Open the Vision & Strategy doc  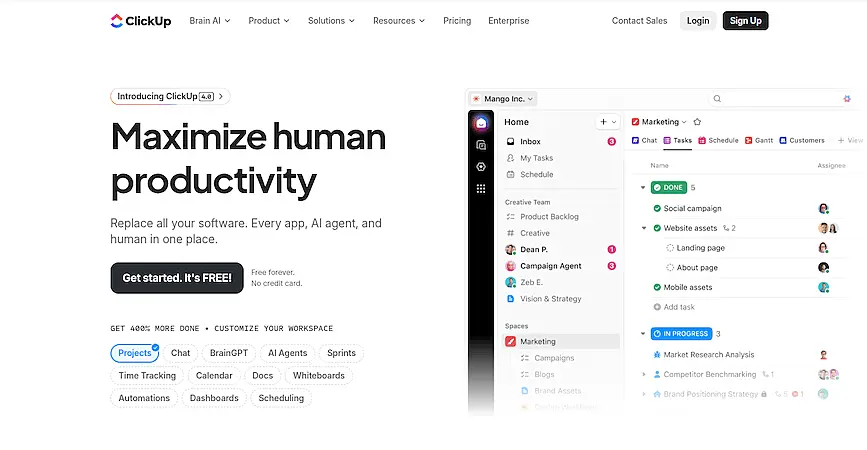[x=561, y=299]
